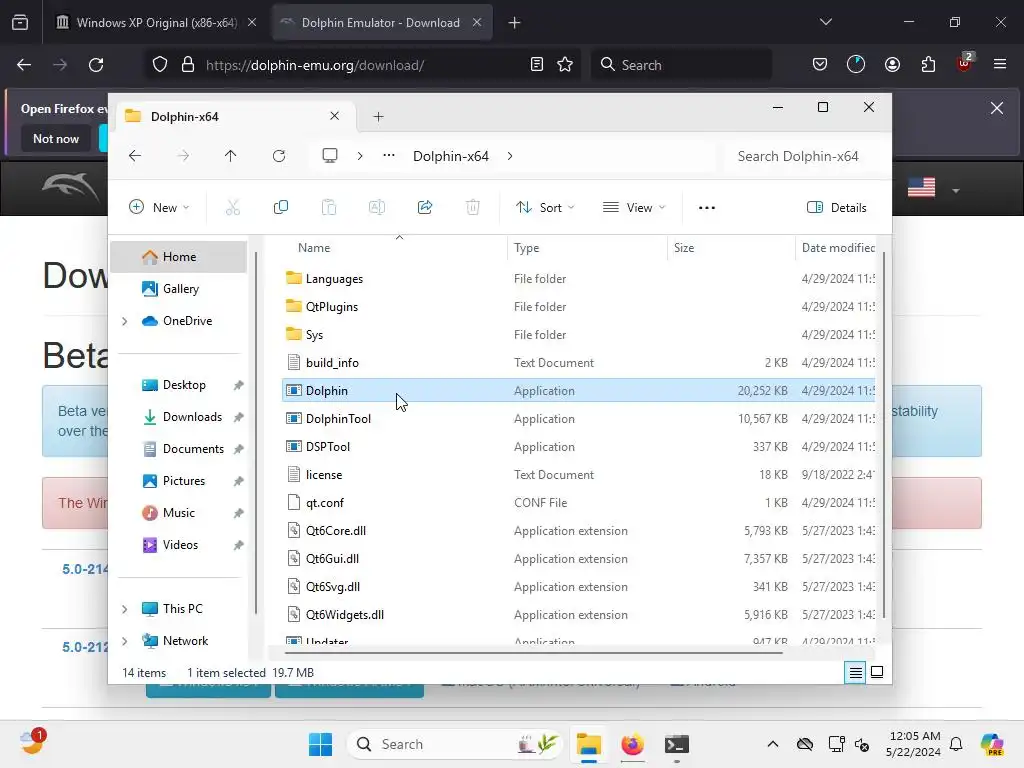Image resolution: width=1024 pixels, height=768 pixels.
Task: Expand the OneDrive tree node
Action: coord(125,321)
